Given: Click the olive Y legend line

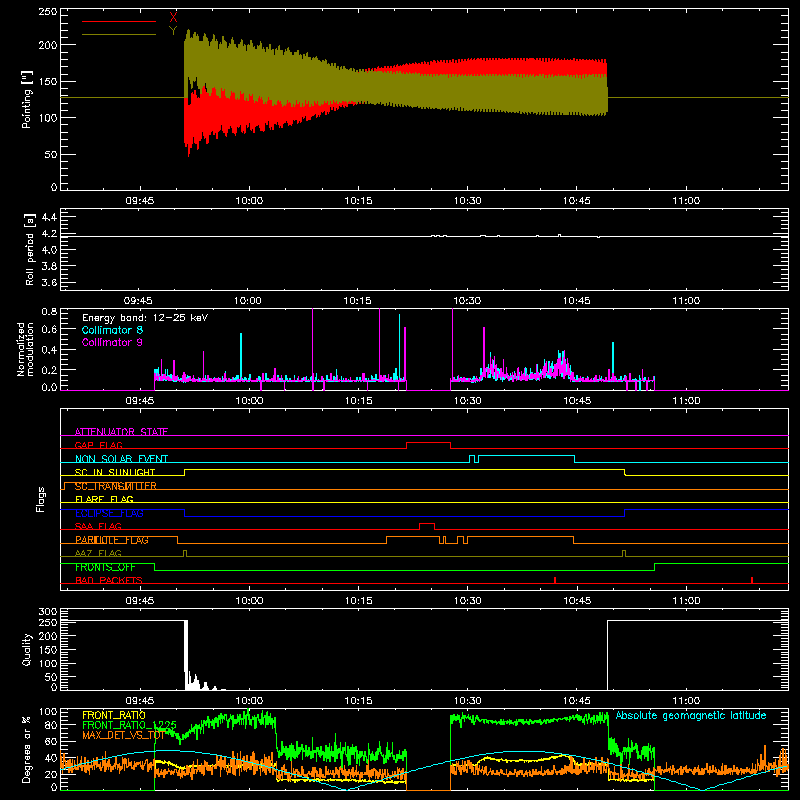Looking at the screenshot, I should (119, 34).
